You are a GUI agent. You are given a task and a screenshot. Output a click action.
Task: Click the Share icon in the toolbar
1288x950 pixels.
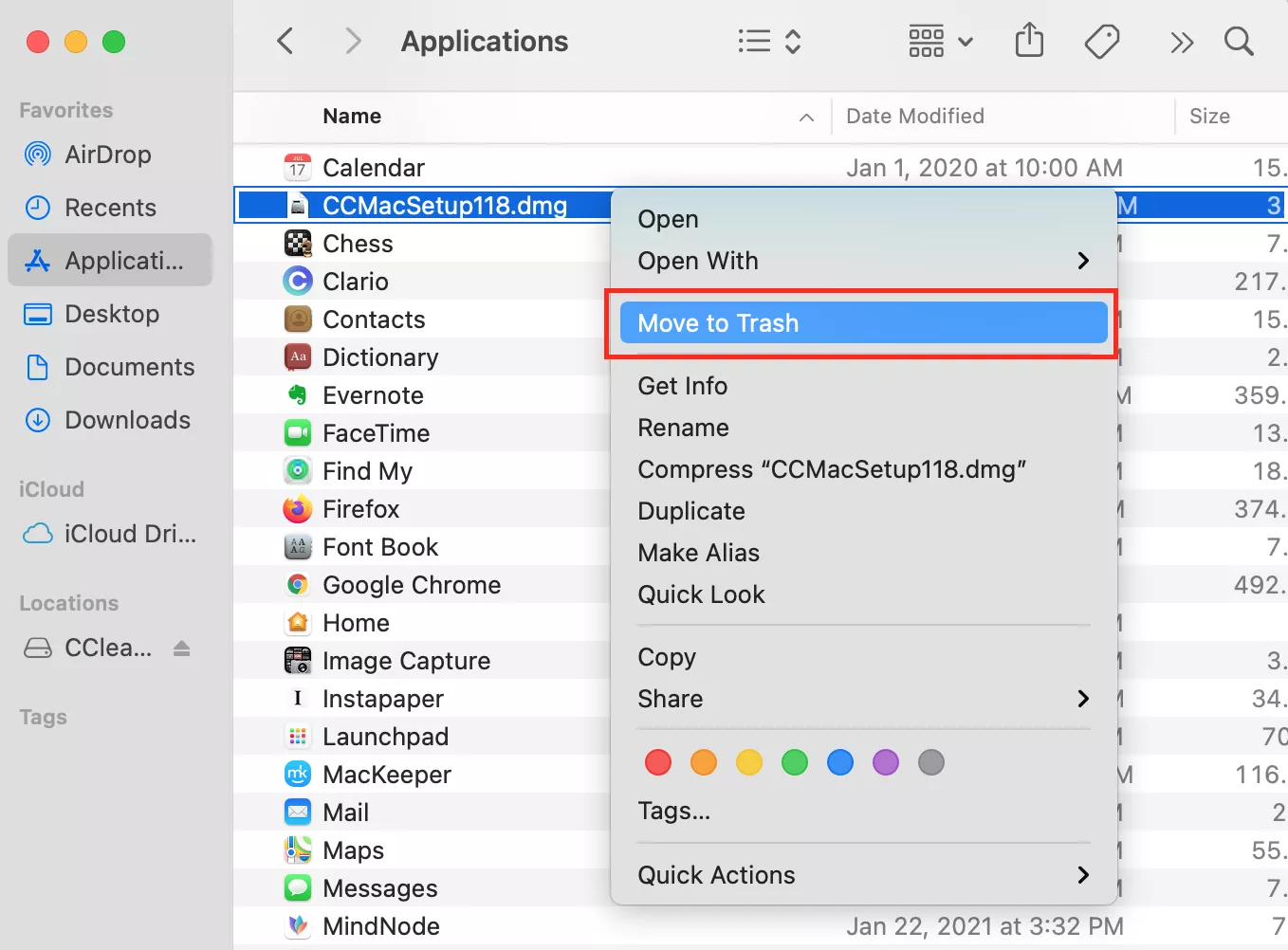(x=1029, y=41)
